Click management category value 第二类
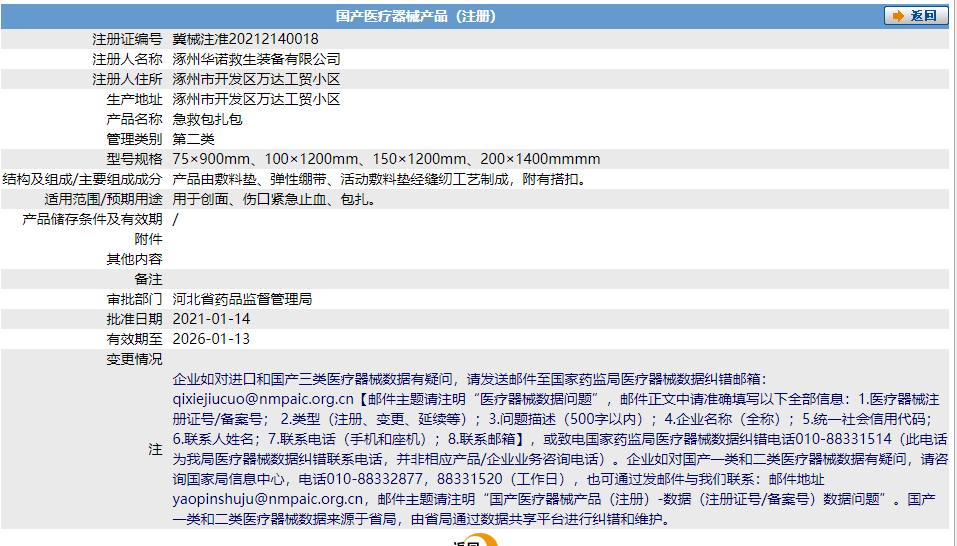 tap(193, 139)
